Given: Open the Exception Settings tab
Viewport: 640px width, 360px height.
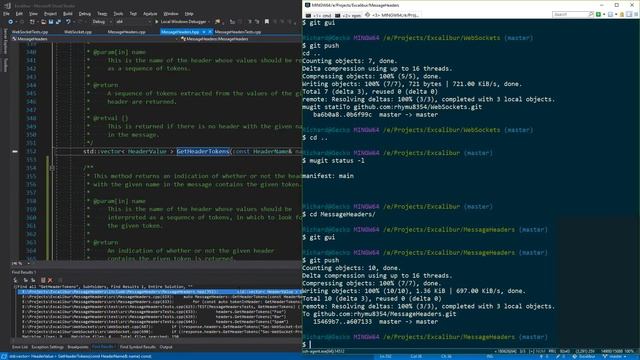Looking at the screenshot, I should coord(48,347).
